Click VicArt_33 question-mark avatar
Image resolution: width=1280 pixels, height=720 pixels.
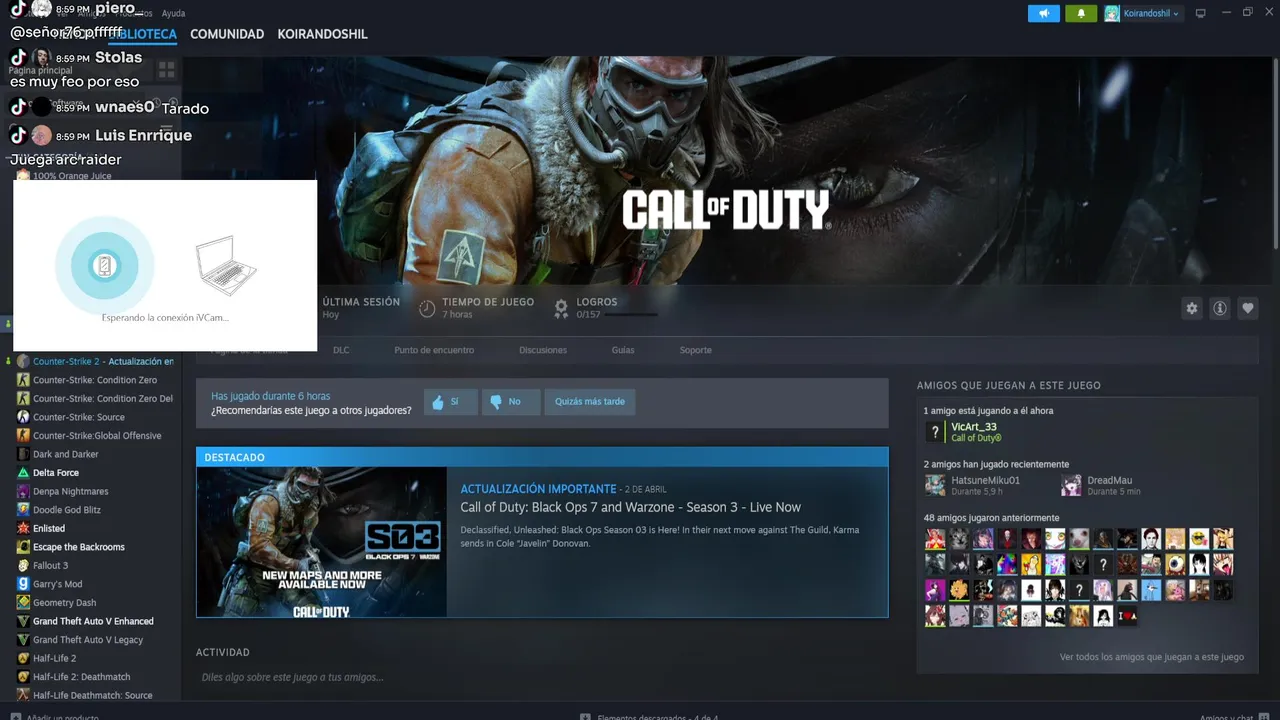(x=935, y=432)
